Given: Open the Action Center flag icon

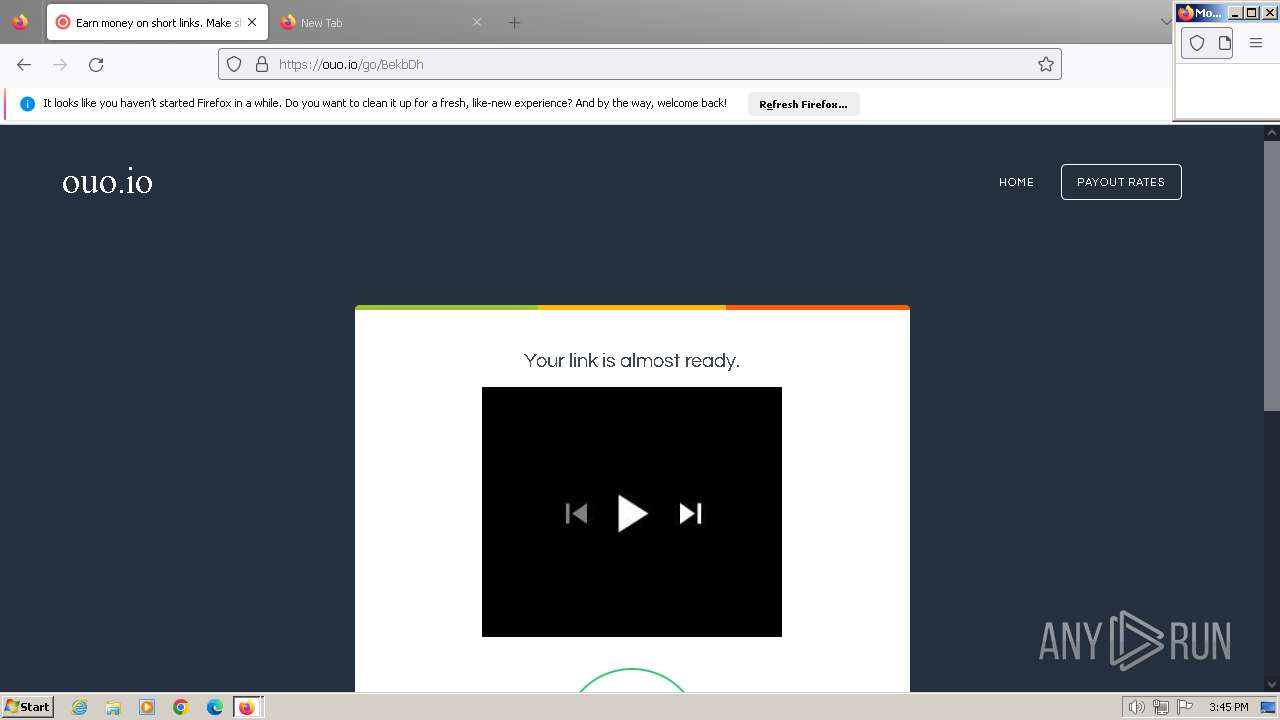Looking at the screenshot, I should pos(1185,707).
